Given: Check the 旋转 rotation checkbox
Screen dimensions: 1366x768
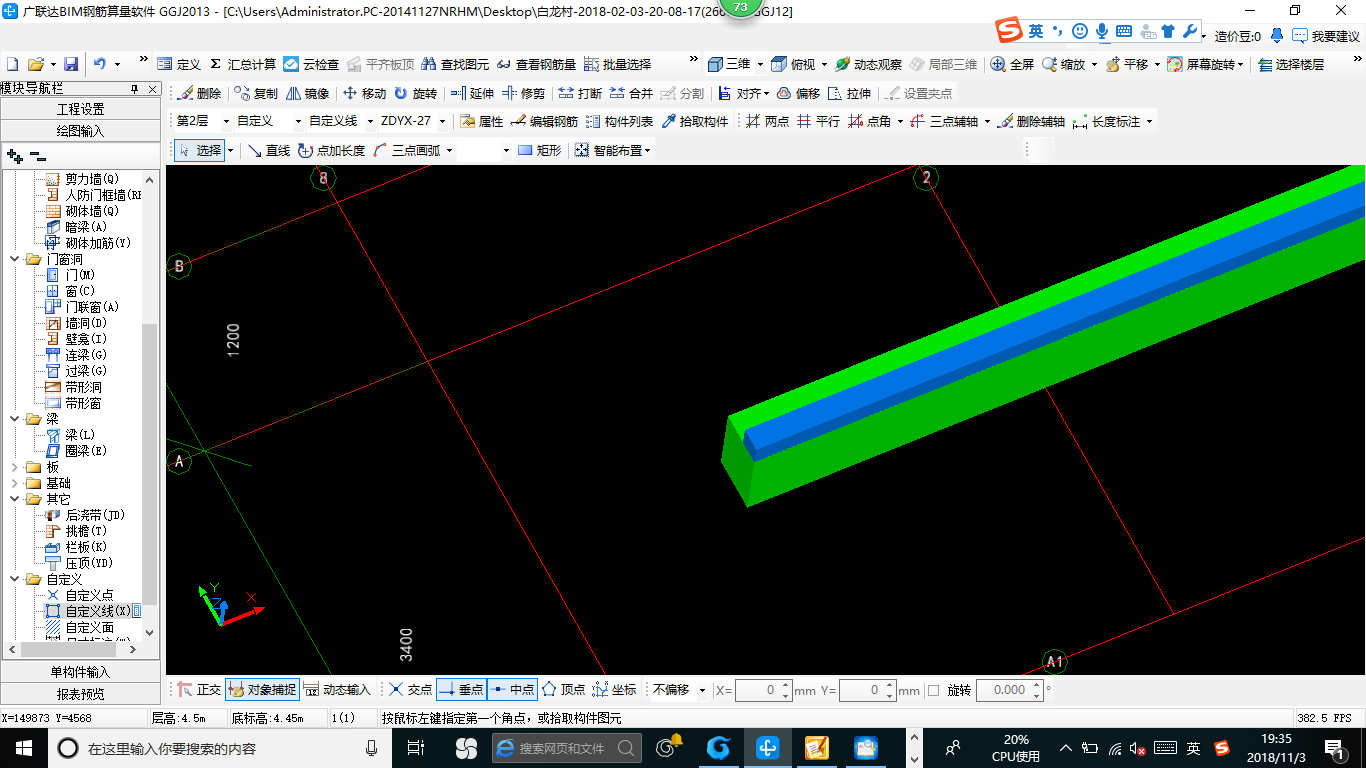Looking at the screenshot, I should pyautogui.click(x=933, y=690).
